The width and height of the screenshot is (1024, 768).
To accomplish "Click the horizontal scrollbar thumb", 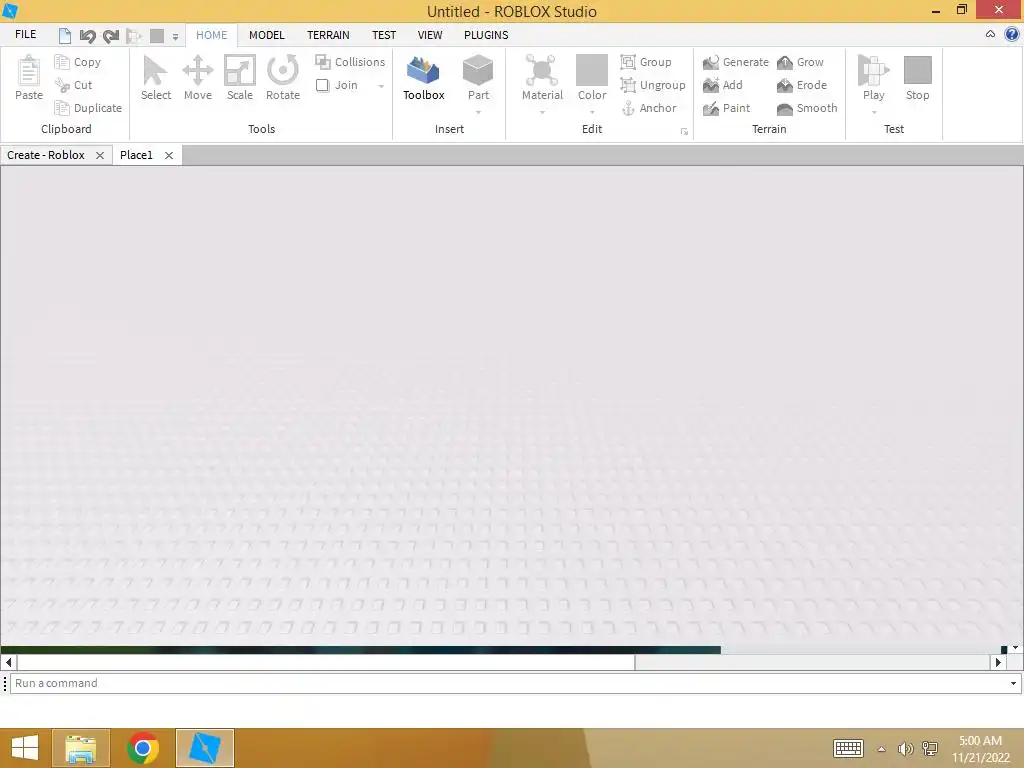I will pyautogui.click(x=326, y=662).
